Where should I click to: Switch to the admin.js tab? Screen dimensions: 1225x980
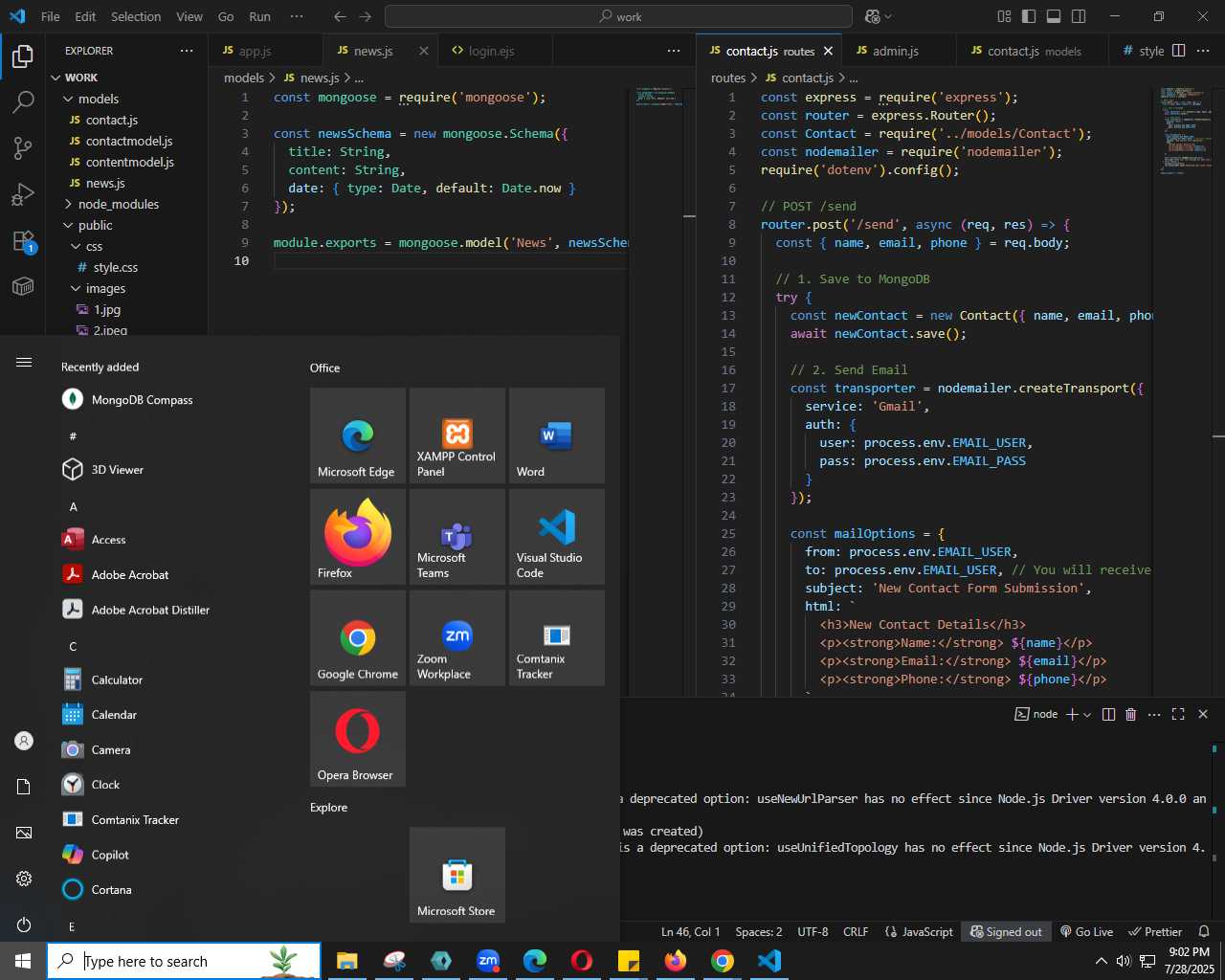[x=898, y=51]
